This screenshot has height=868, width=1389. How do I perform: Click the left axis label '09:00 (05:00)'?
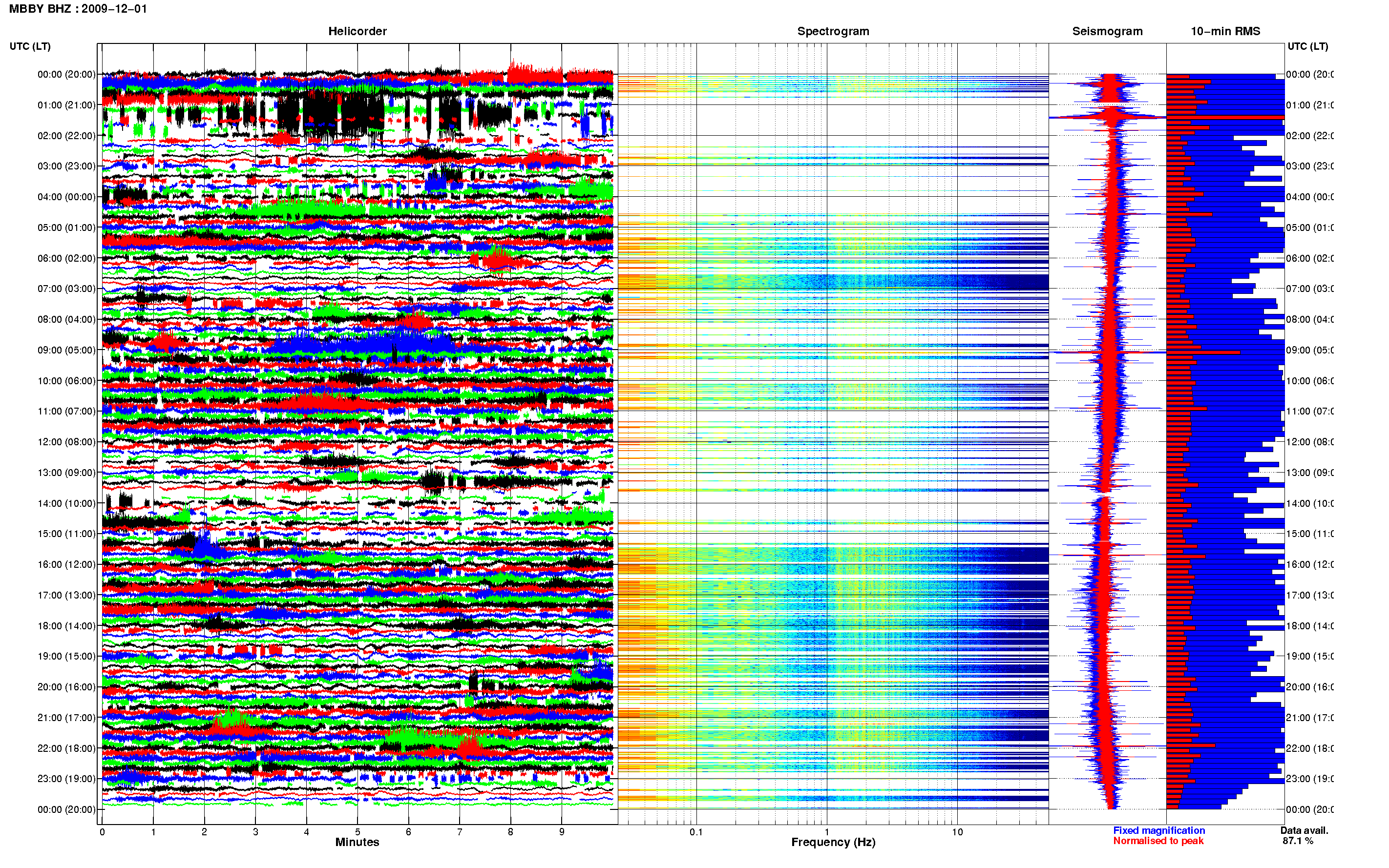(x=66, y=350)
